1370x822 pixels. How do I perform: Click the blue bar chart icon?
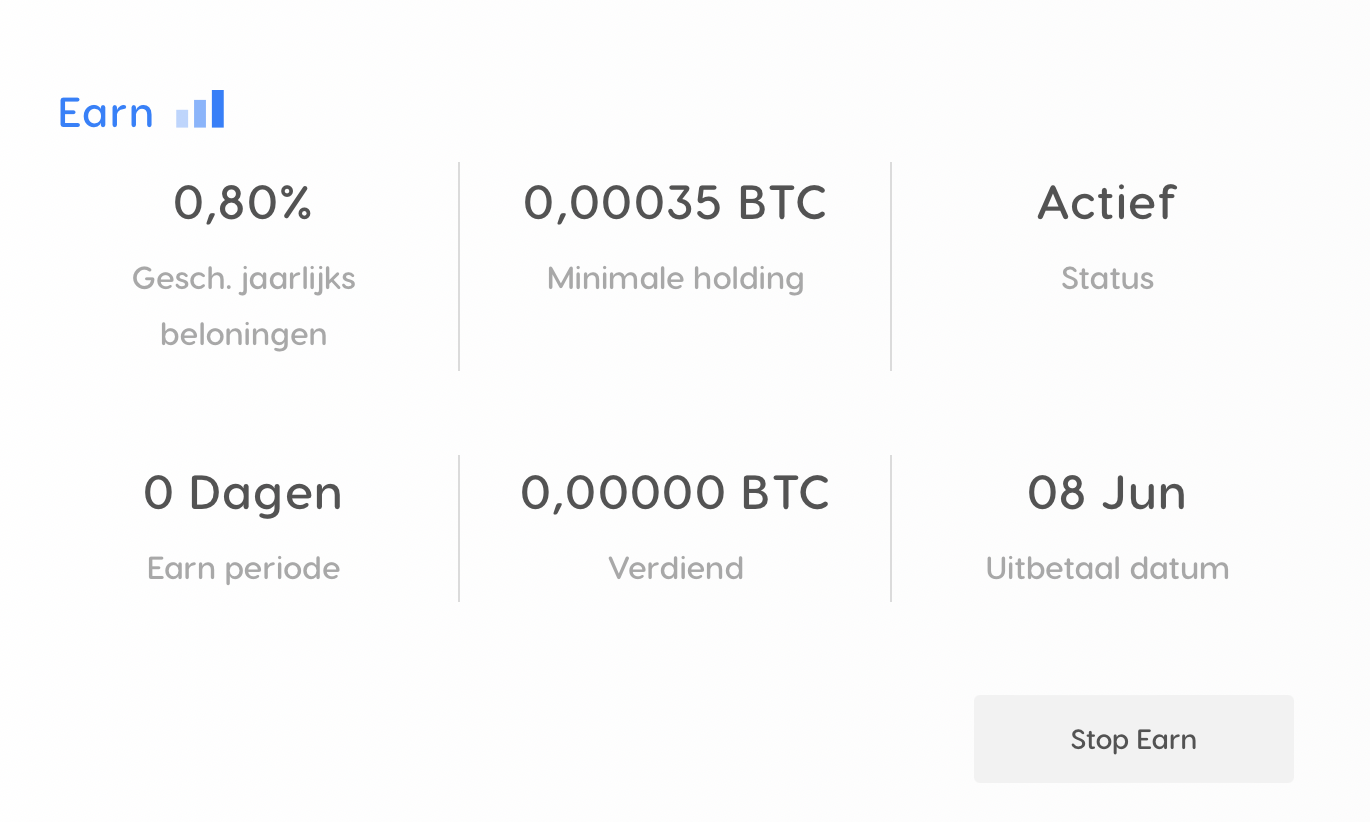tap(200, 109)
